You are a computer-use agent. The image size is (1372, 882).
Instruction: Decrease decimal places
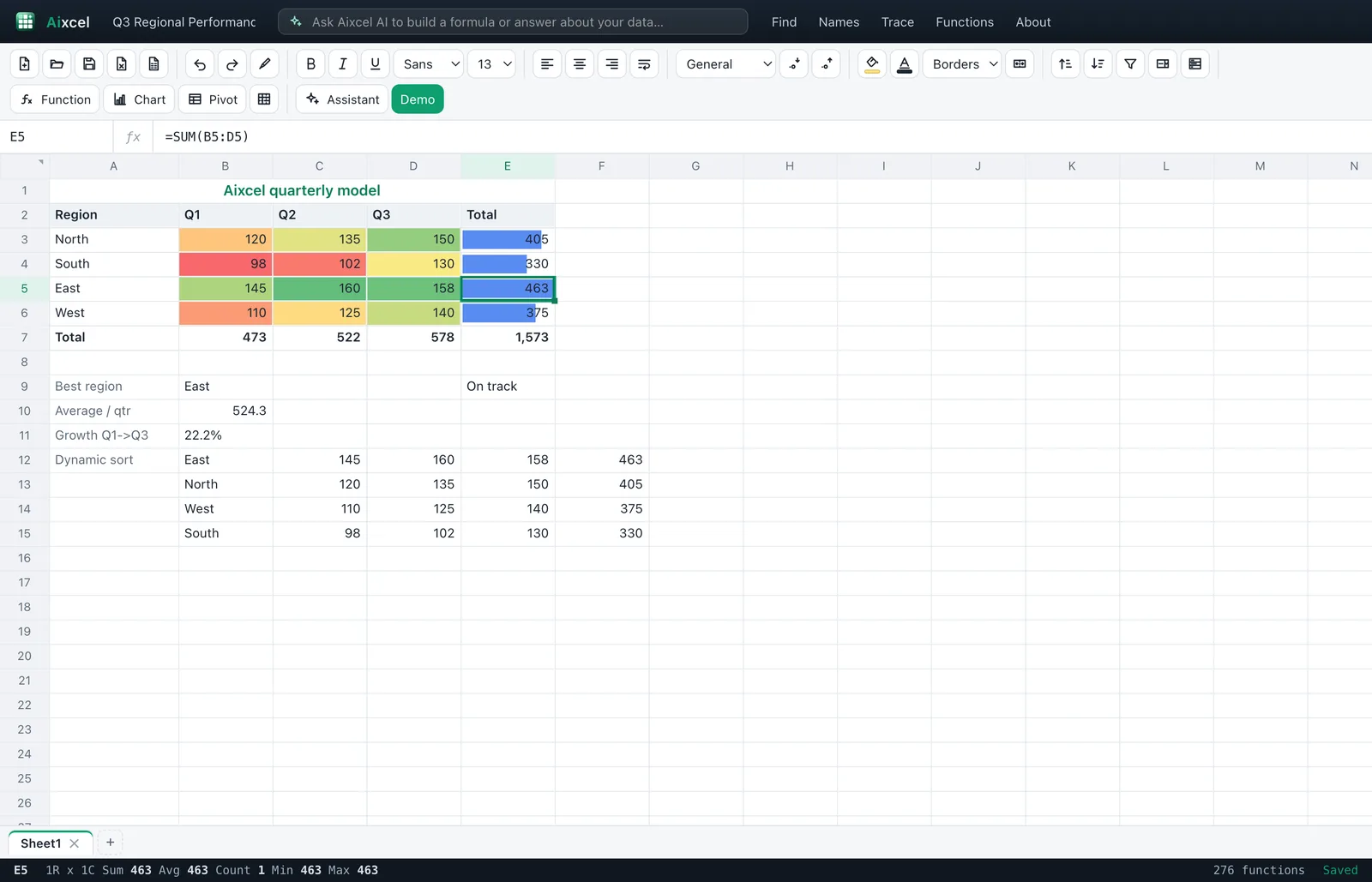tap(794, 63)
